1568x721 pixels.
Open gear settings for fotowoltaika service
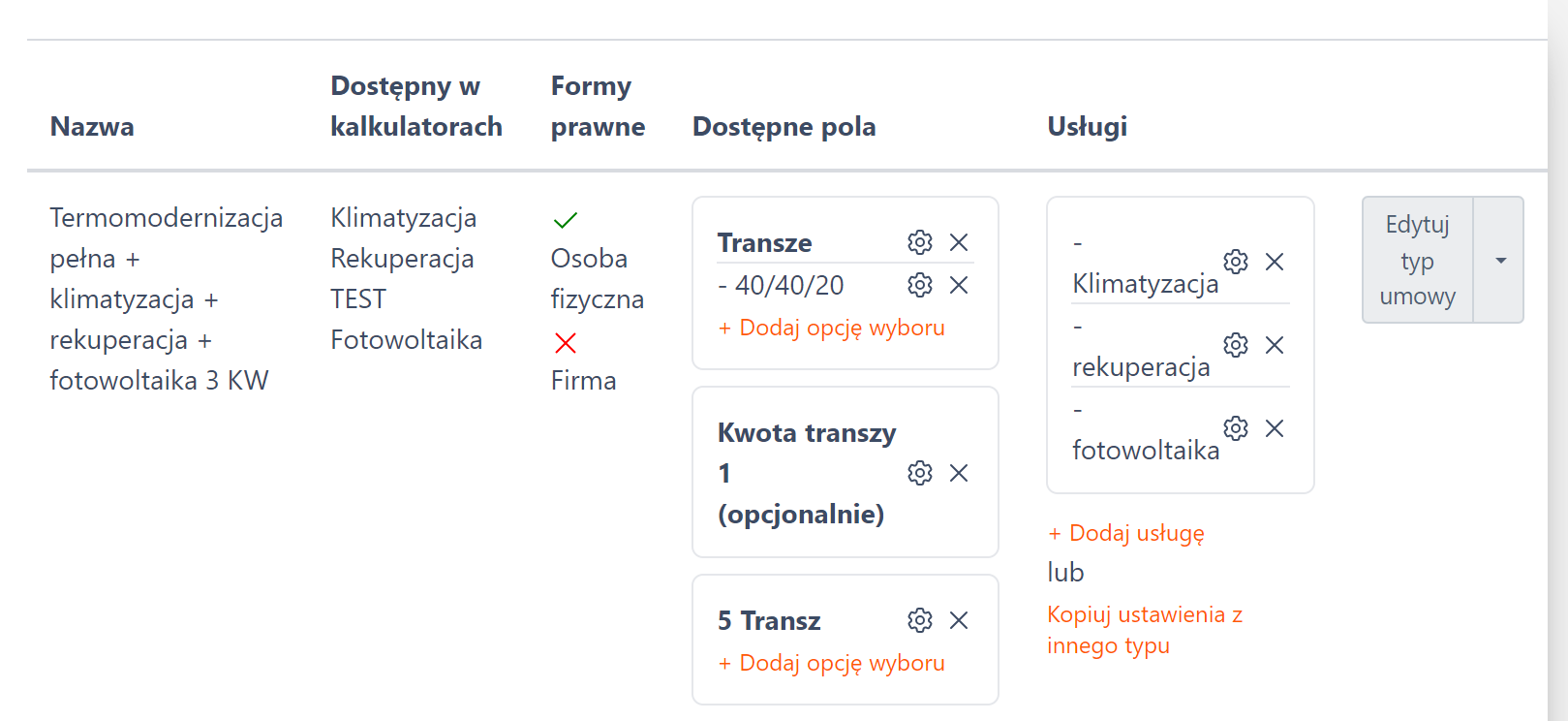click(x=1236, y=428)
